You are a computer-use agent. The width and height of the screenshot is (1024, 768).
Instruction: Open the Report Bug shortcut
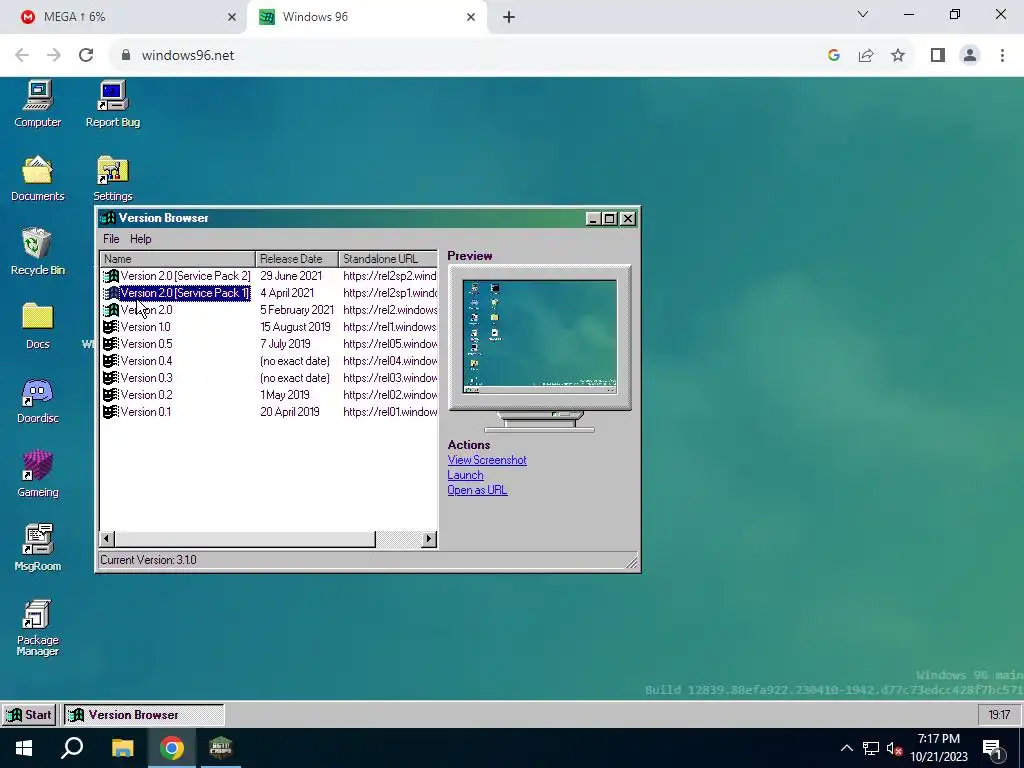(x=112, y=104)
